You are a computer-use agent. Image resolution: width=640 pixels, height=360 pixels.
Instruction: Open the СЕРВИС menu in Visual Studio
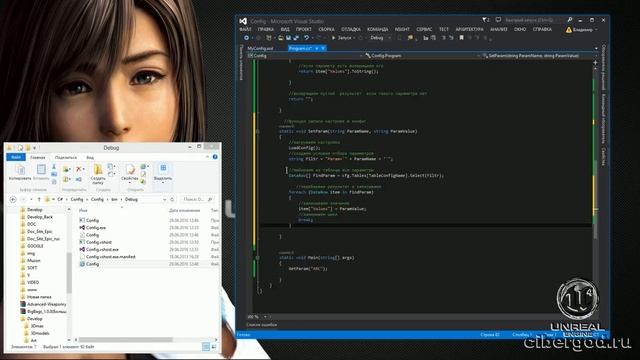(424, 29)
